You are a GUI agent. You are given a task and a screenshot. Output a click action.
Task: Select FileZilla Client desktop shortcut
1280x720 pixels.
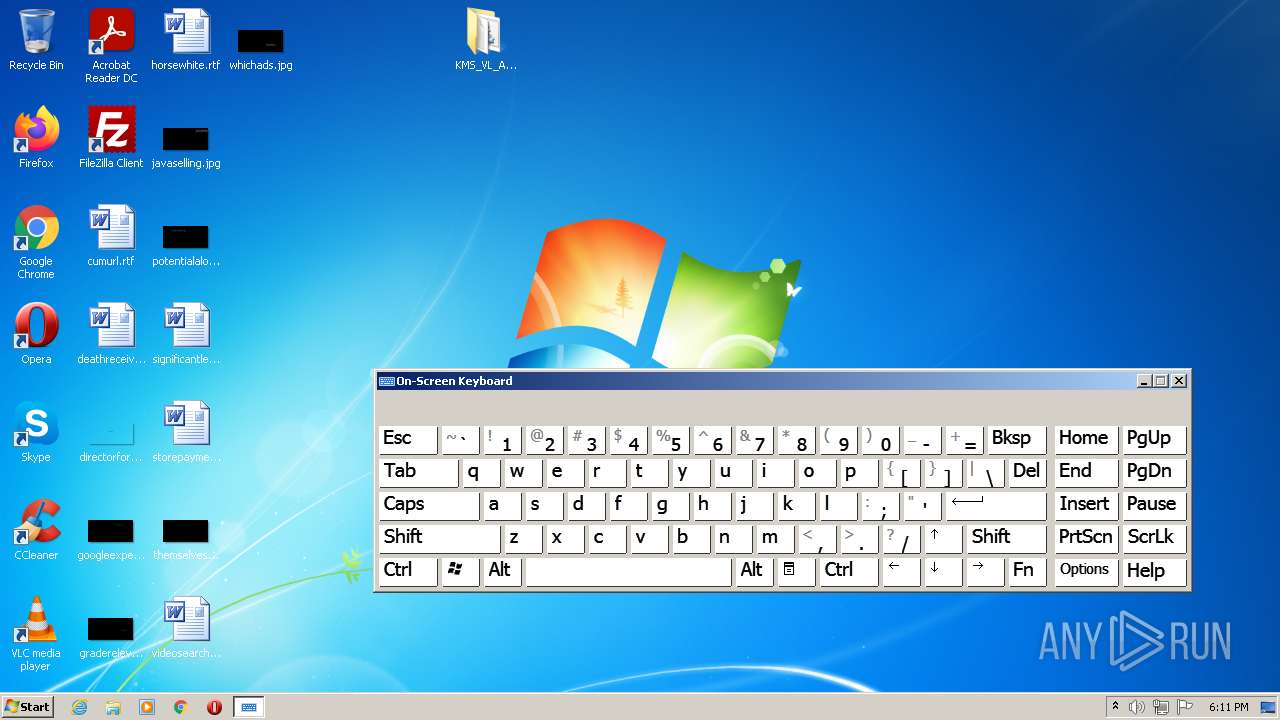pos(111,138)
